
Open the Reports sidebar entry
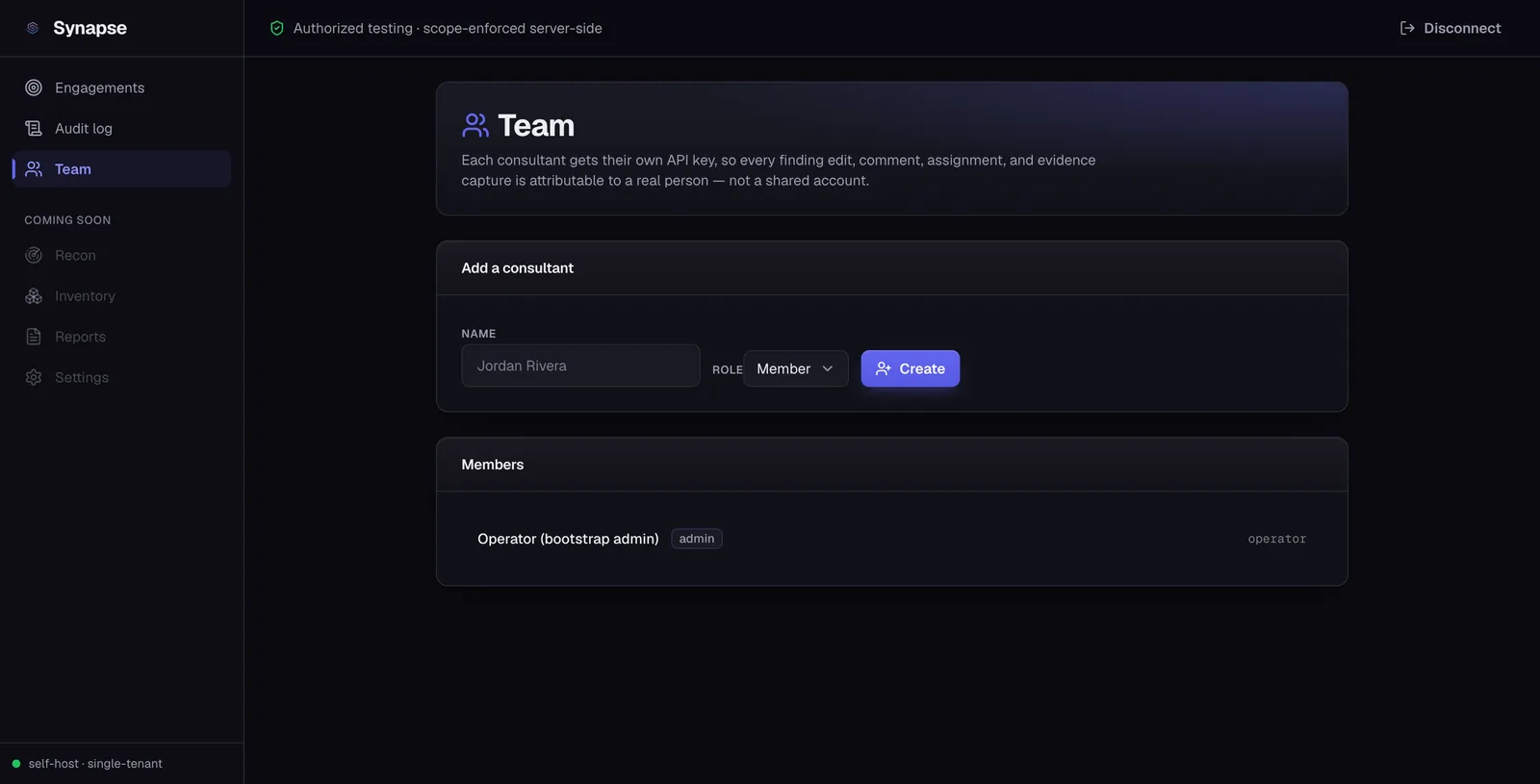[121, 337]
